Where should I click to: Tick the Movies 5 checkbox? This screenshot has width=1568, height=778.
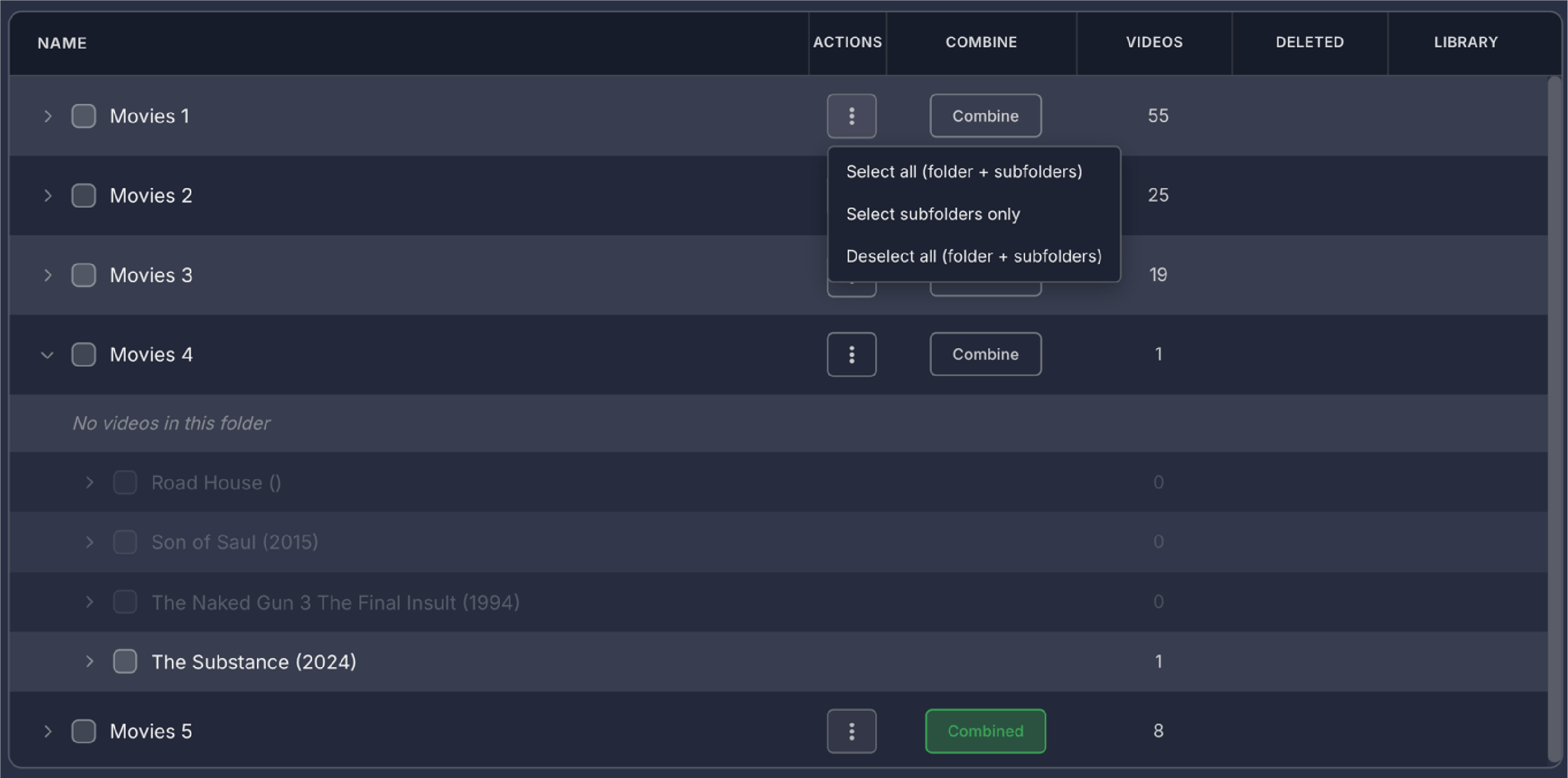[84, 731]
